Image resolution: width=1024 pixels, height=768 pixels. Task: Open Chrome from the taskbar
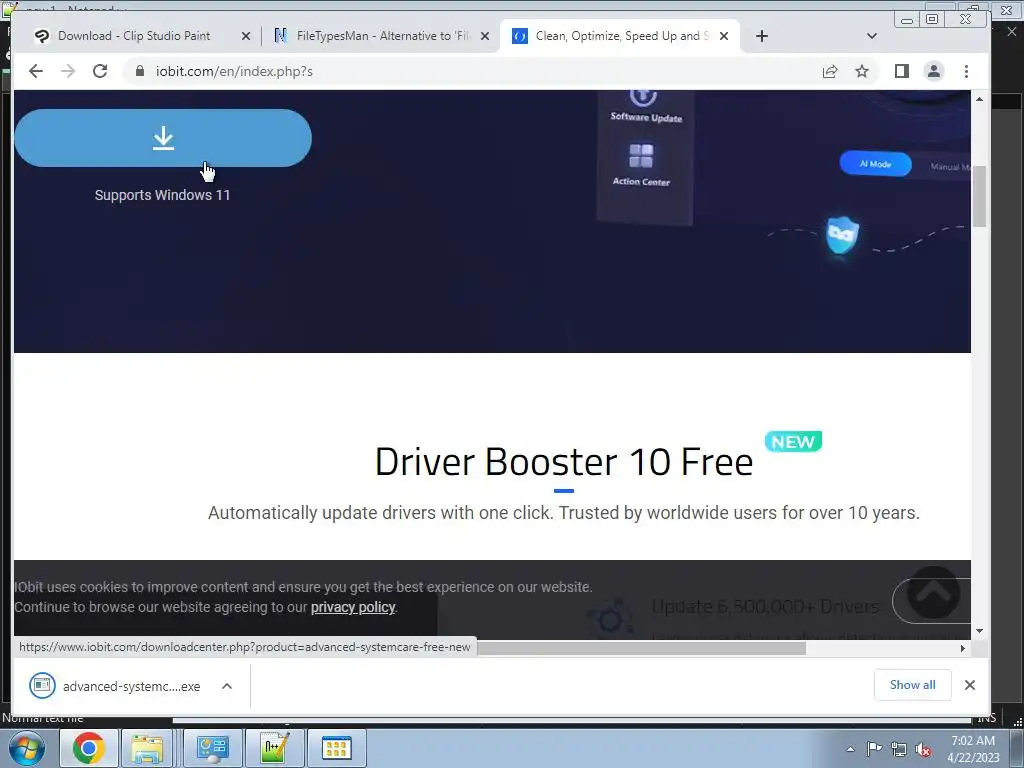[88, 748]
